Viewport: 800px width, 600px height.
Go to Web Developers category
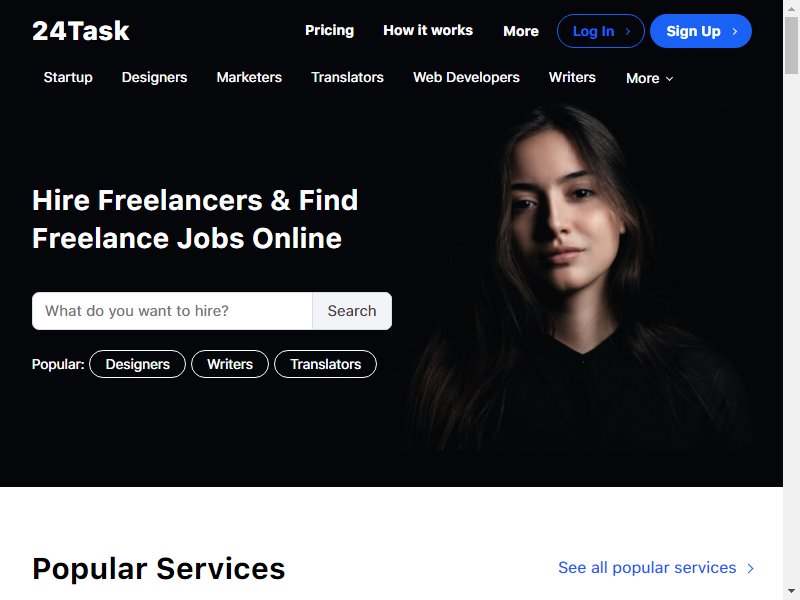point(466,77)
